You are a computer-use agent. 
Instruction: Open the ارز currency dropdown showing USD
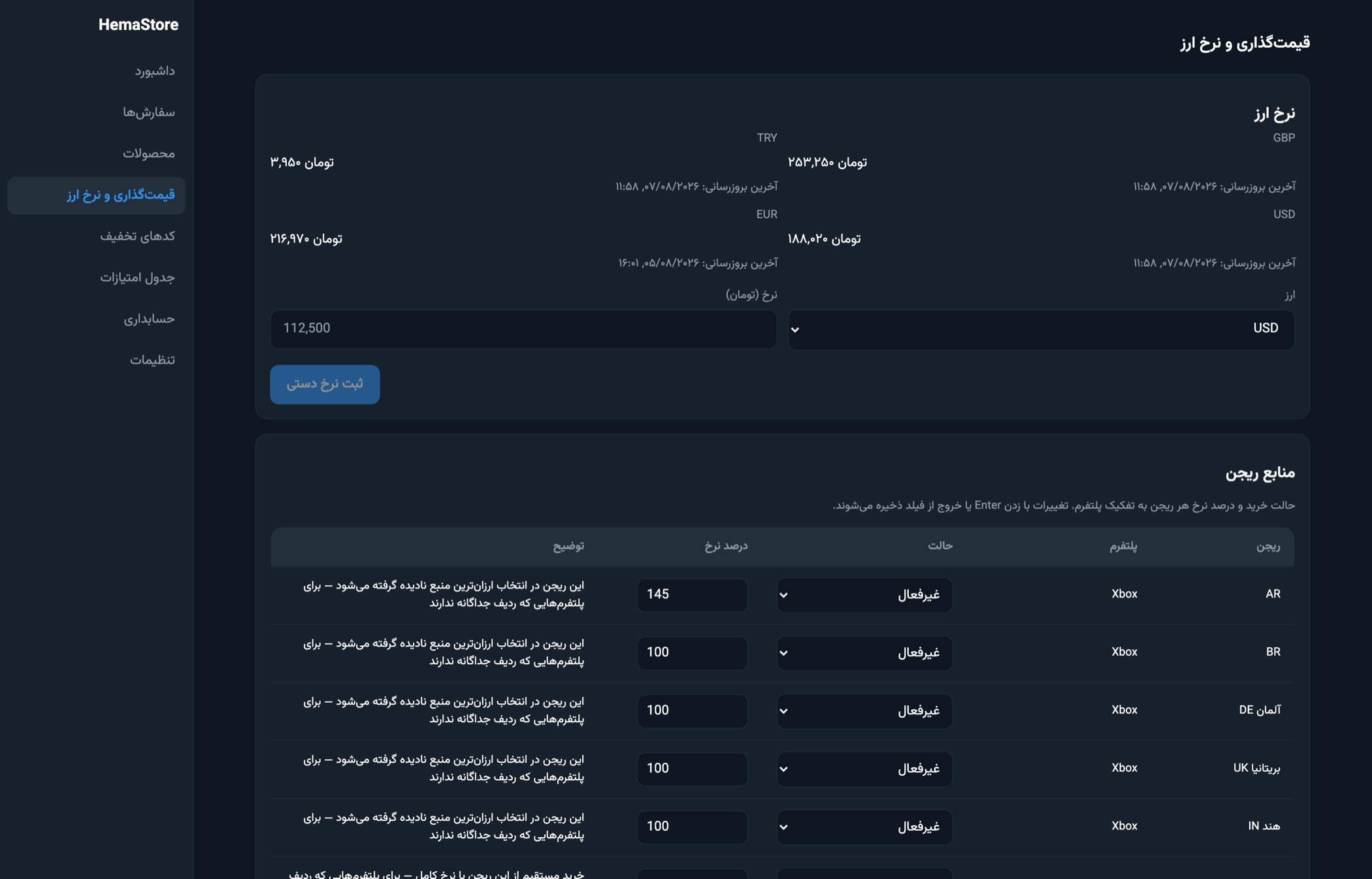coord(1041,329)
